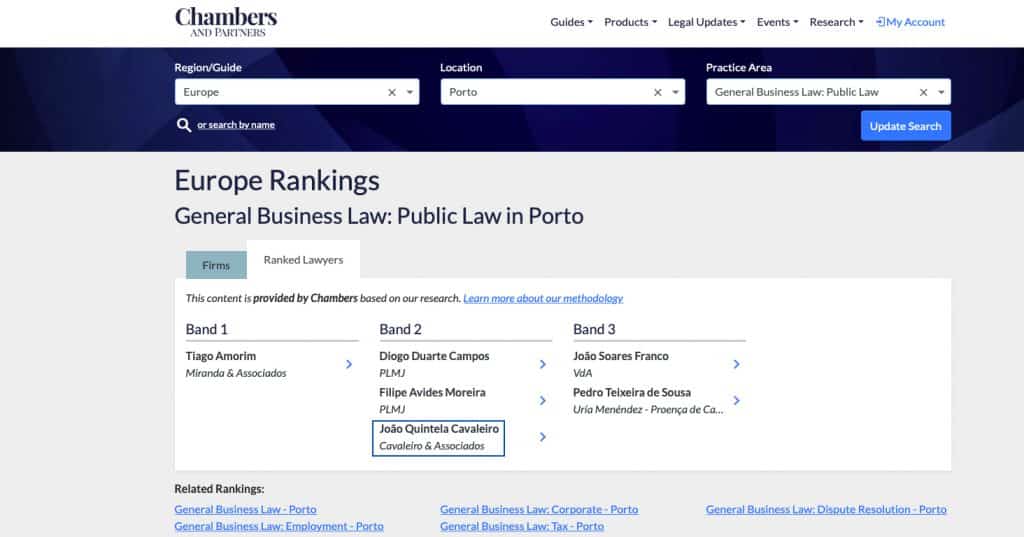Expand the Products menu
1024x537 pixels.
pos(630,22)
